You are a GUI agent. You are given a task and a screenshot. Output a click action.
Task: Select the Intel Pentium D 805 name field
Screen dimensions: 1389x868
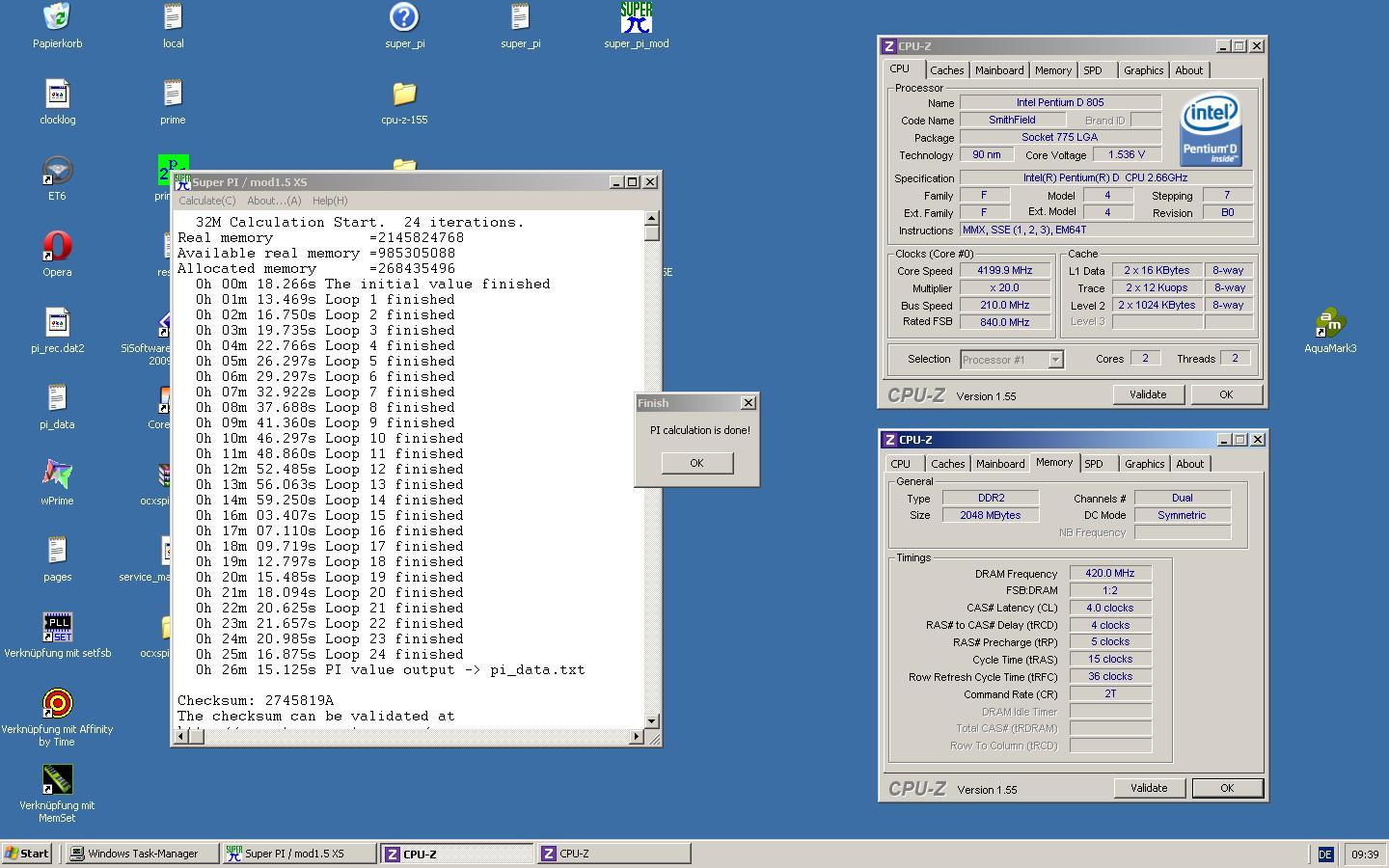[x=1060, y=102]
